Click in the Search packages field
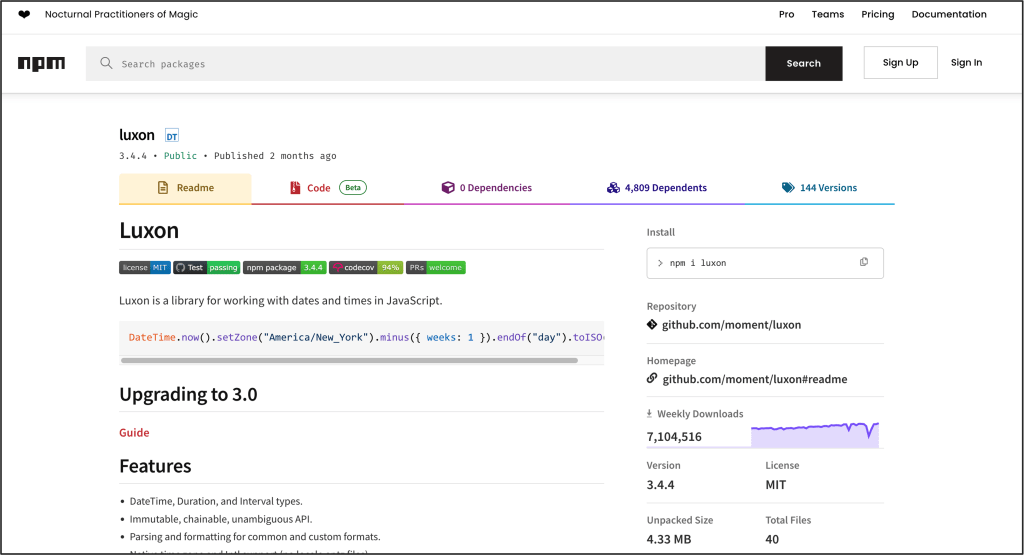This screenshot has height=555, width=1024. pos(425,63)
